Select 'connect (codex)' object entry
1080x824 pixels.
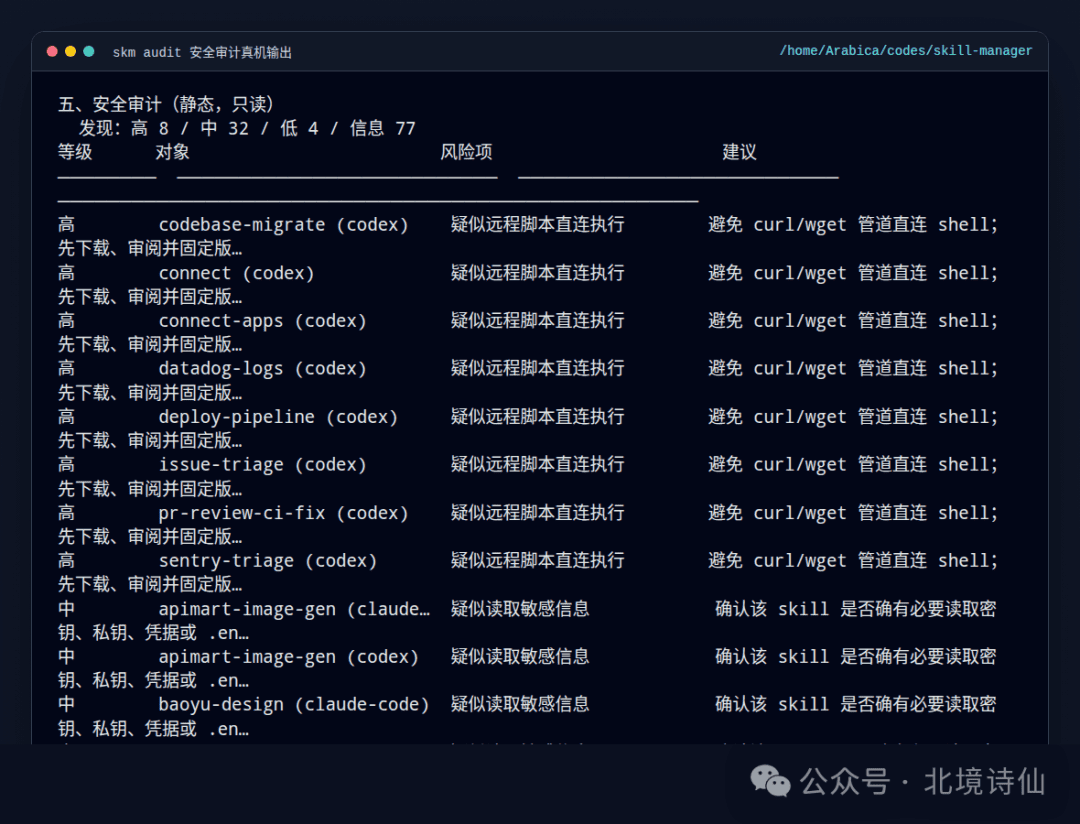(236, 273)
